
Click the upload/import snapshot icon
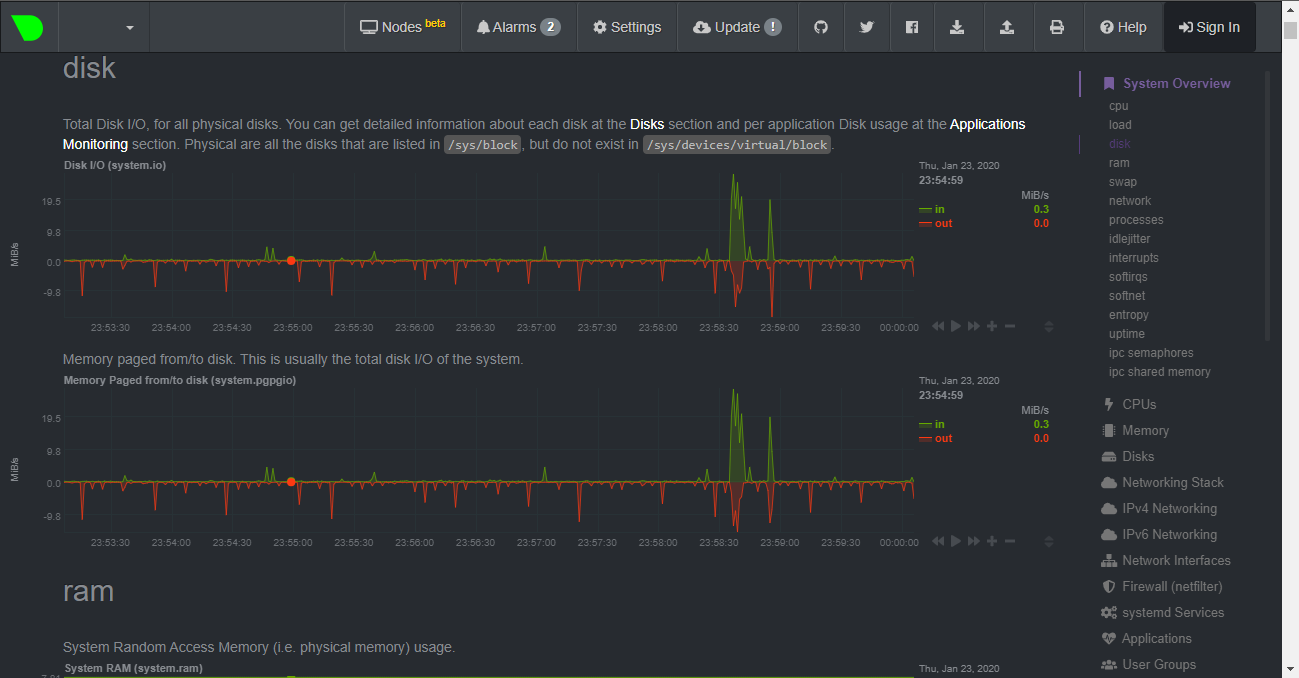point(1007,27)
